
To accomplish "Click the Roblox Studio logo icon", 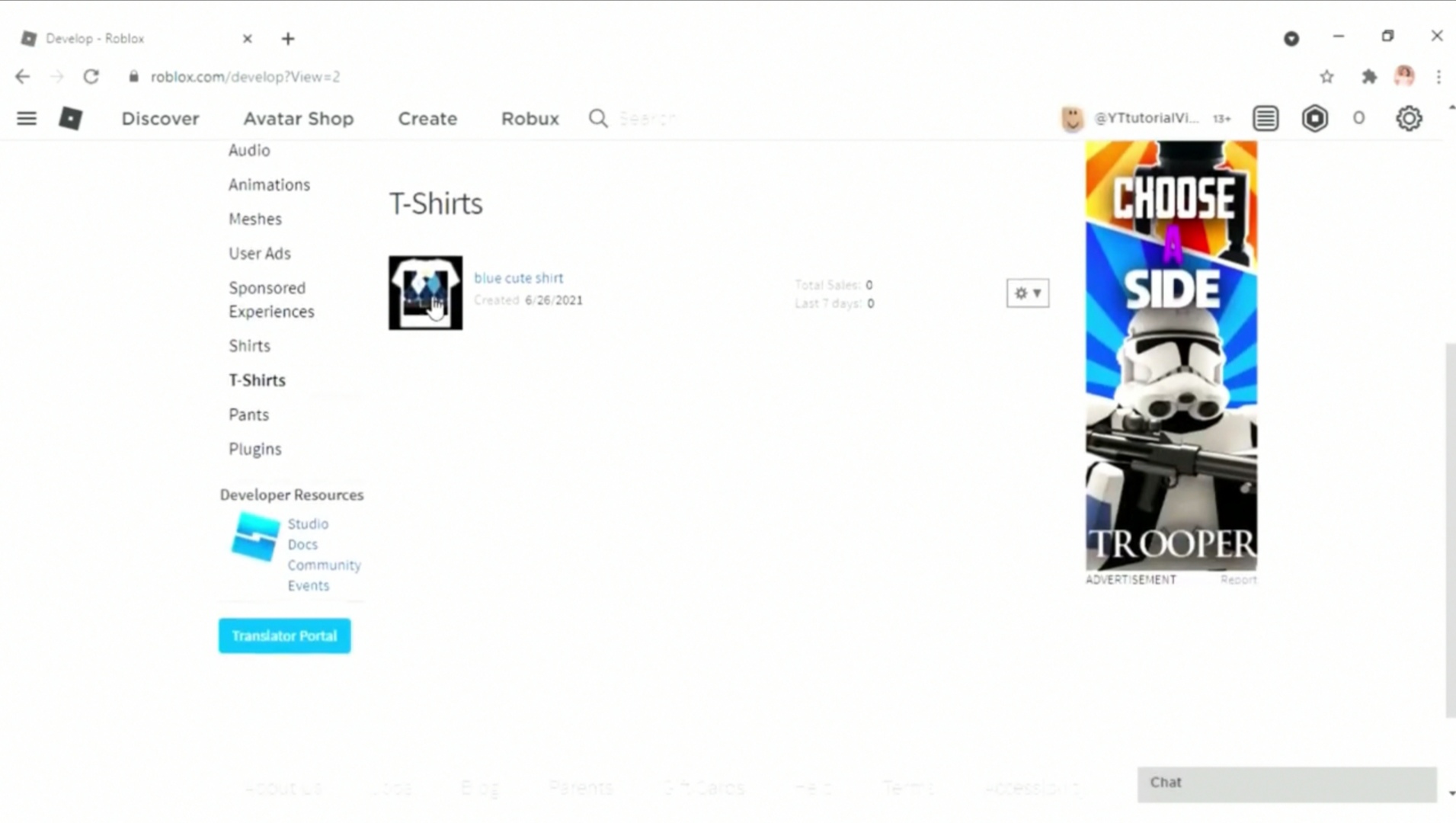I will [x=255, y=536].
